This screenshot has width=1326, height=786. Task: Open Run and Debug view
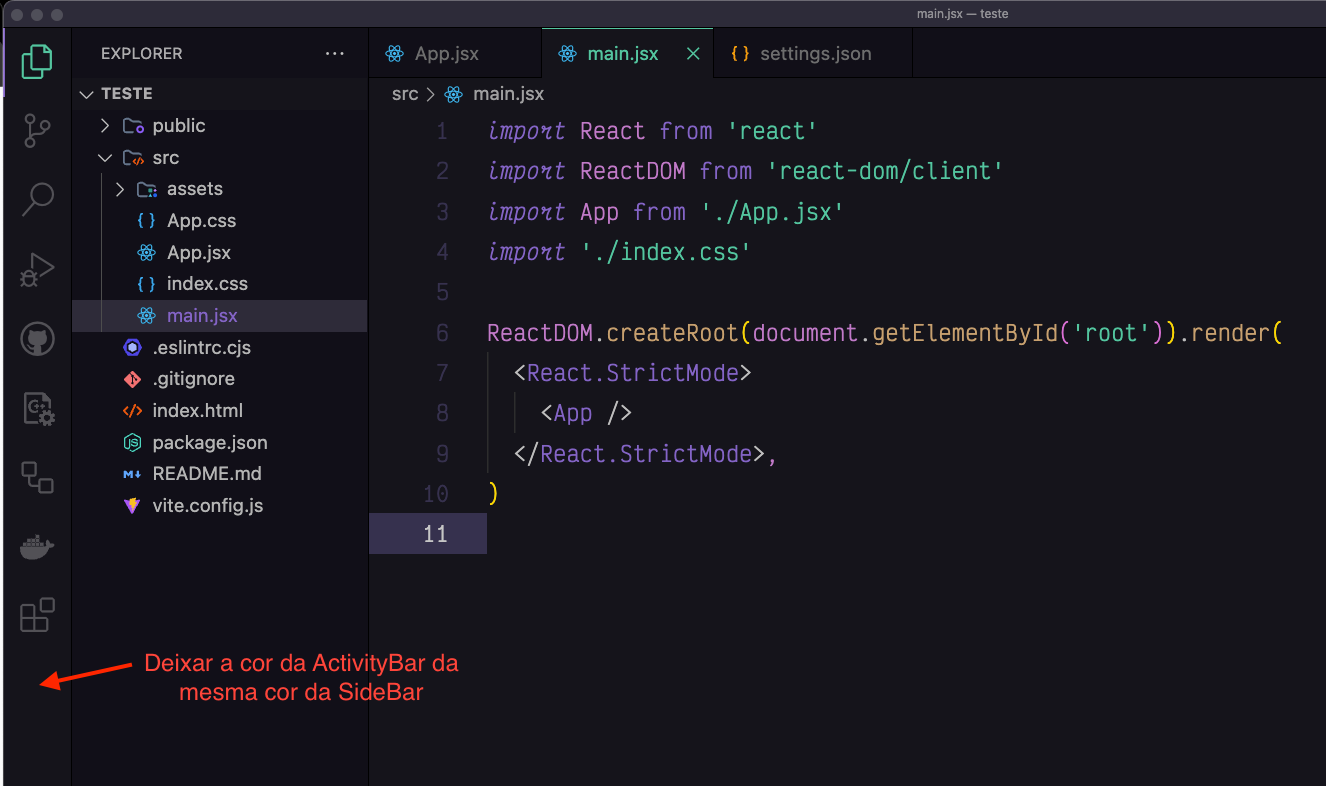[37, 270]
